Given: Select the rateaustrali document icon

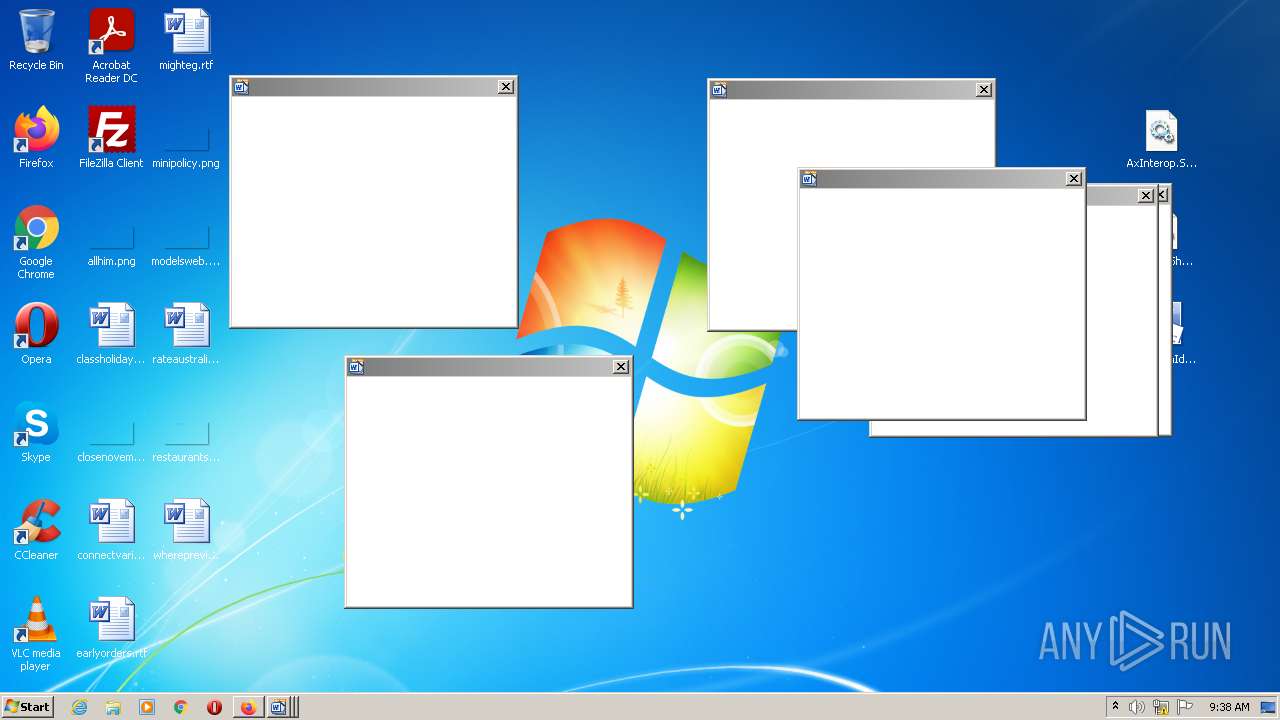Looking at the screenshot, I should [186, 334].
